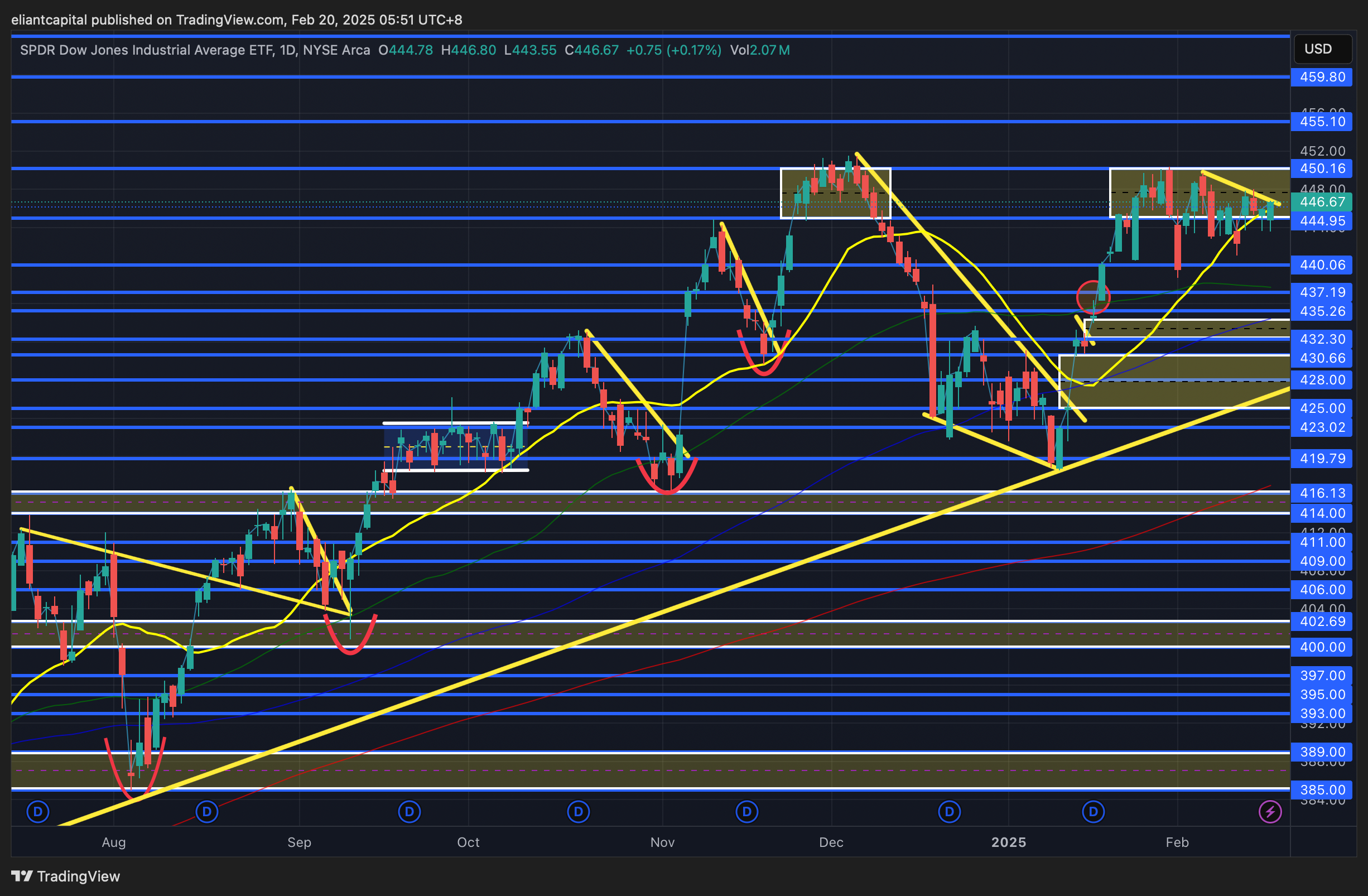Click the green 446.67 current price label
This screenshot has width=1368, height=896.
coord(1322,202)
